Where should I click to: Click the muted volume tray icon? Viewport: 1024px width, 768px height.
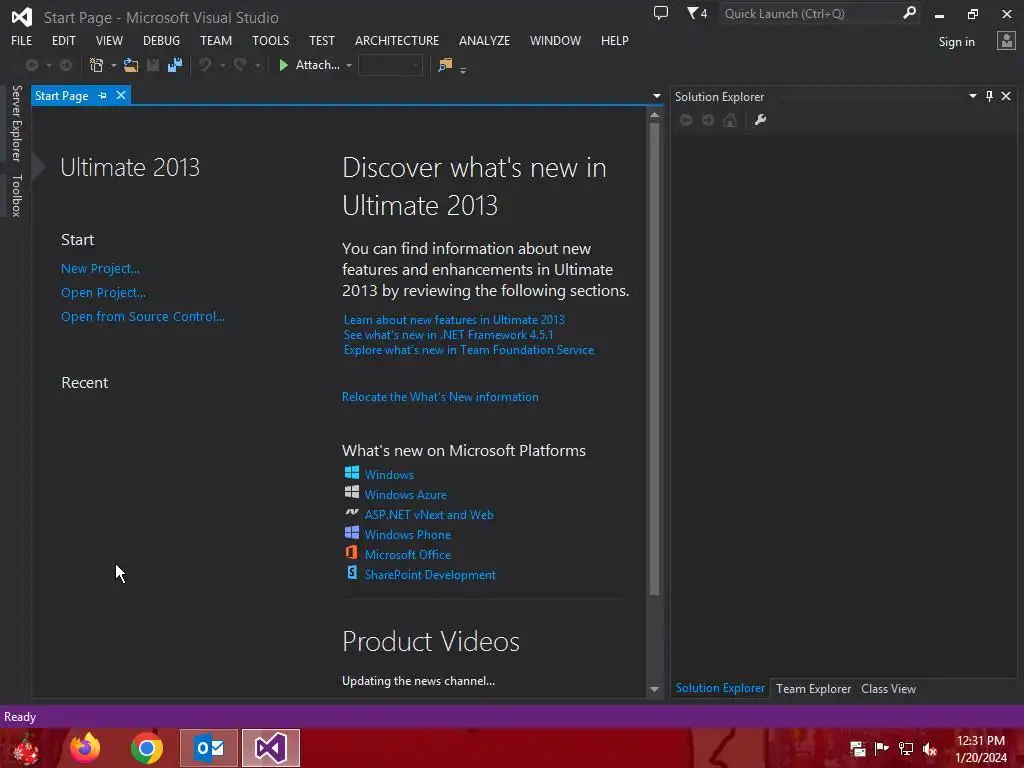click(x=930, y=748)
